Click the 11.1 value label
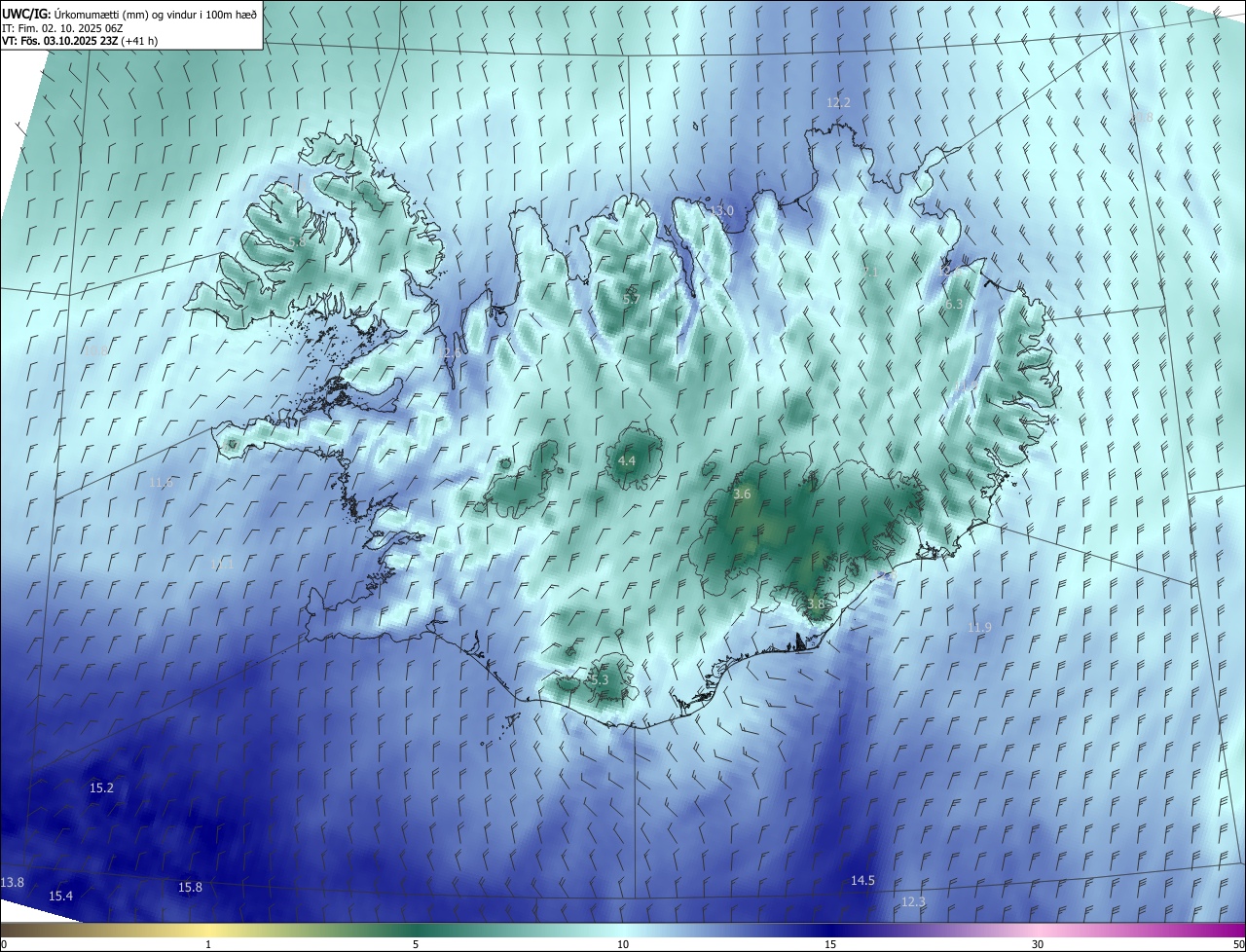1246x952 pixels. click(222, 565)
